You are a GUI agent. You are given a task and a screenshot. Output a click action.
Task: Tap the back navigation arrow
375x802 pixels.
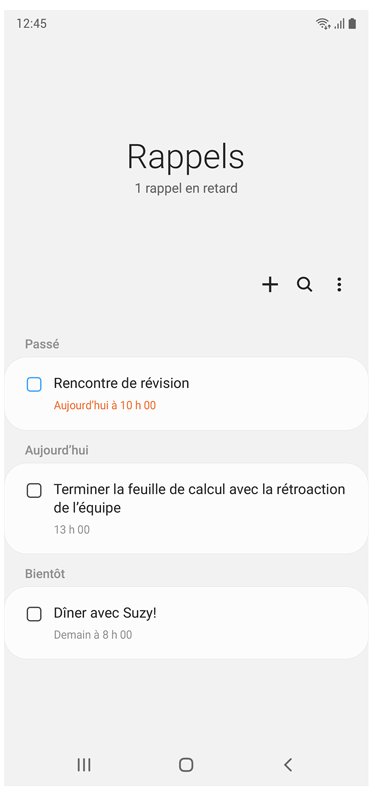point(288,765)
